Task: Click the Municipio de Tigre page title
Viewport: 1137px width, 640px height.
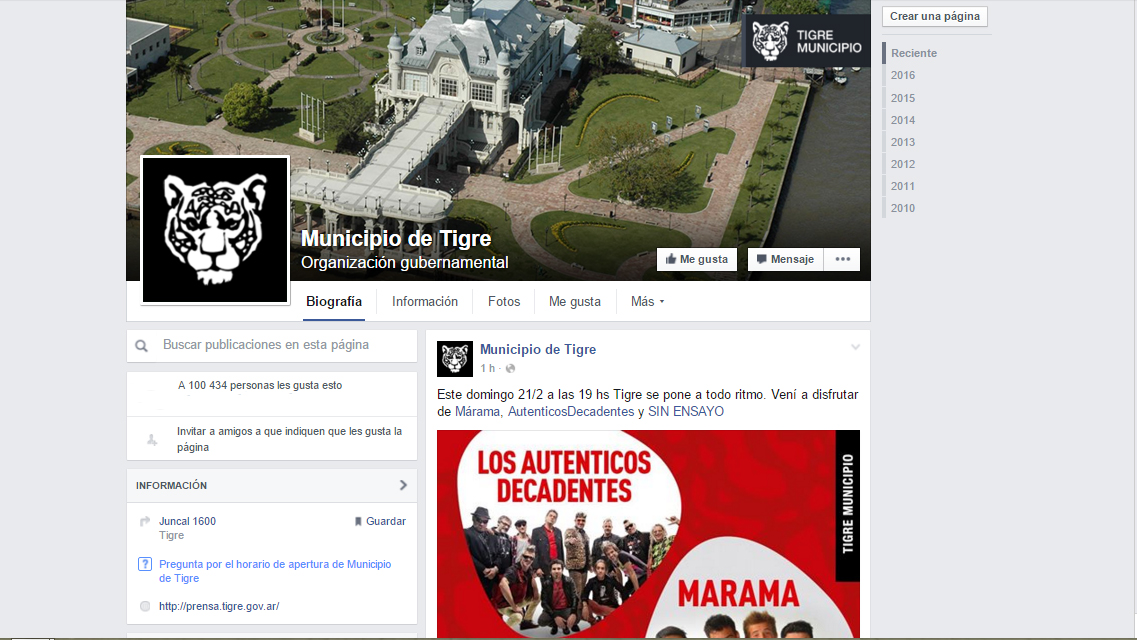Action: (x=396, y=238)
